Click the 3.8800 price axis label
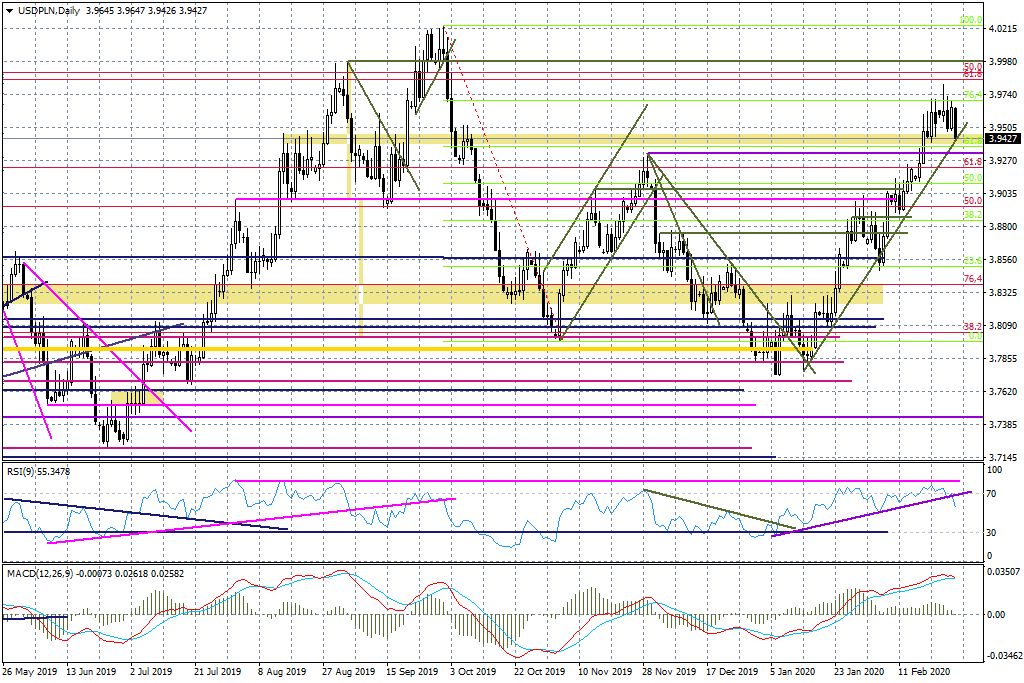The width and height of the screenshot is (1024, 683). pyautogui.click(x=1003, y=227)
